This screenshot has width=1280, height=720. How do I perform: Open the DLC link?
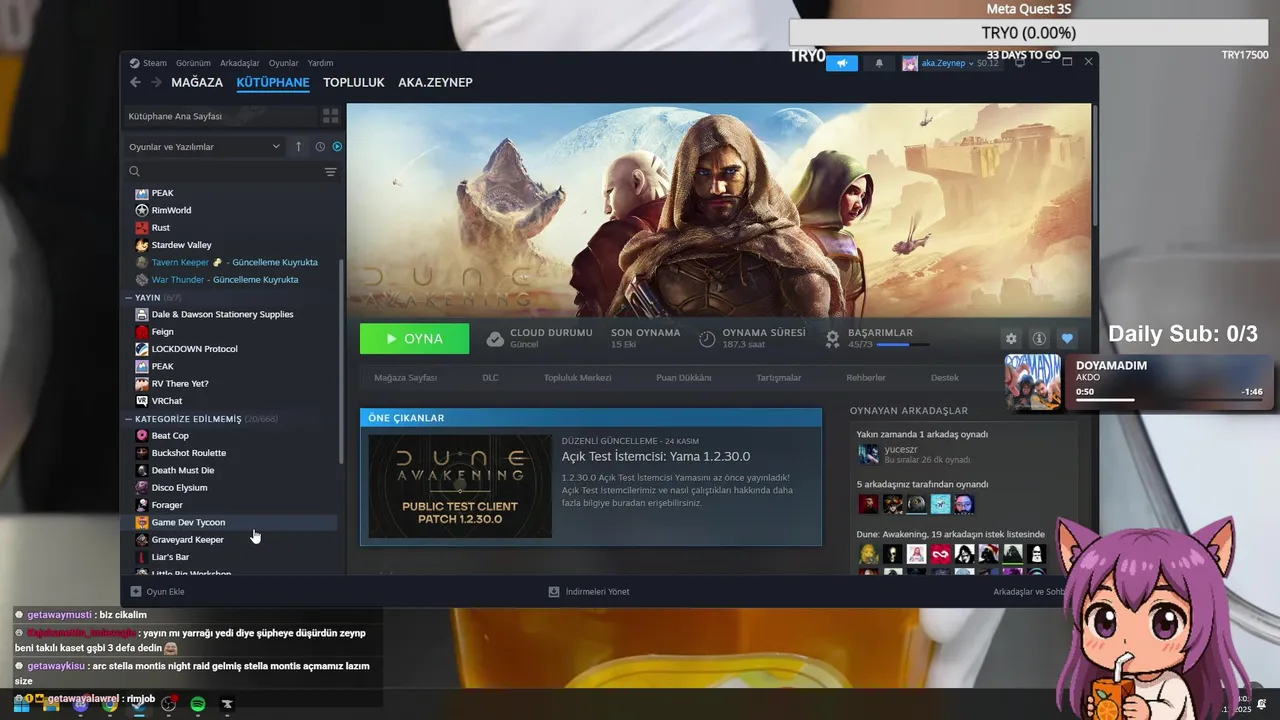(x=490, y=378)
